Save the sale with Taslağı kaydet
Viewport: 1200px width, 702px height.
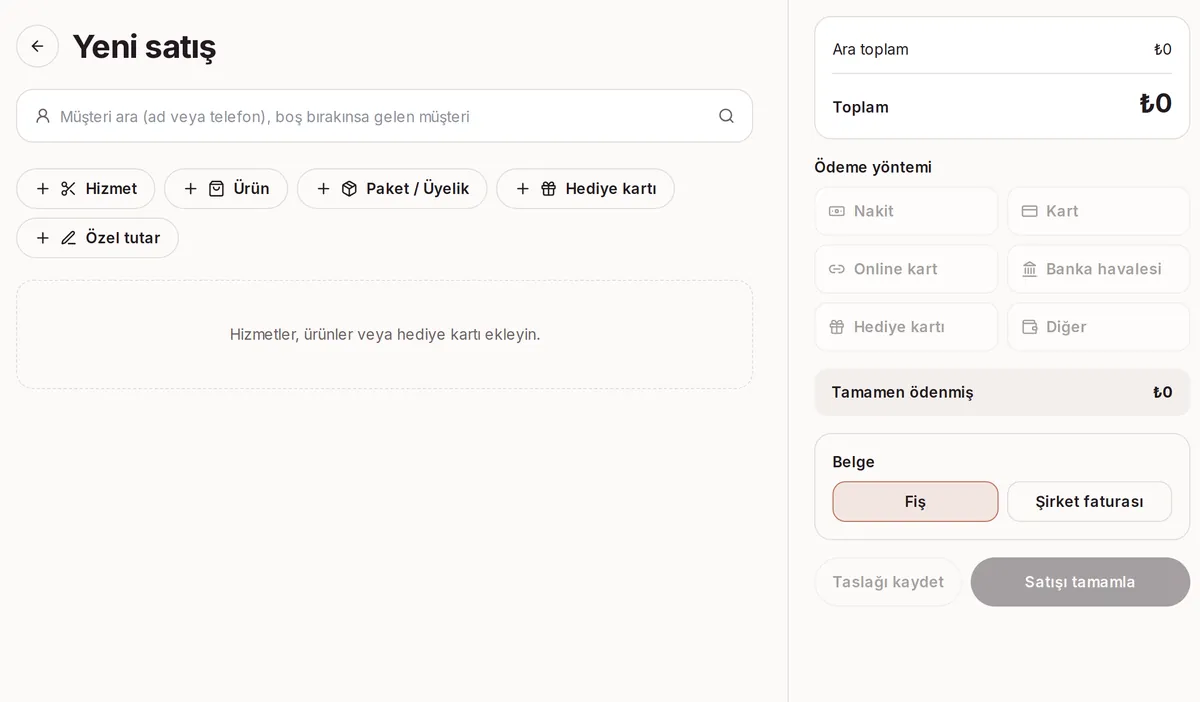[x=888, y=582]
